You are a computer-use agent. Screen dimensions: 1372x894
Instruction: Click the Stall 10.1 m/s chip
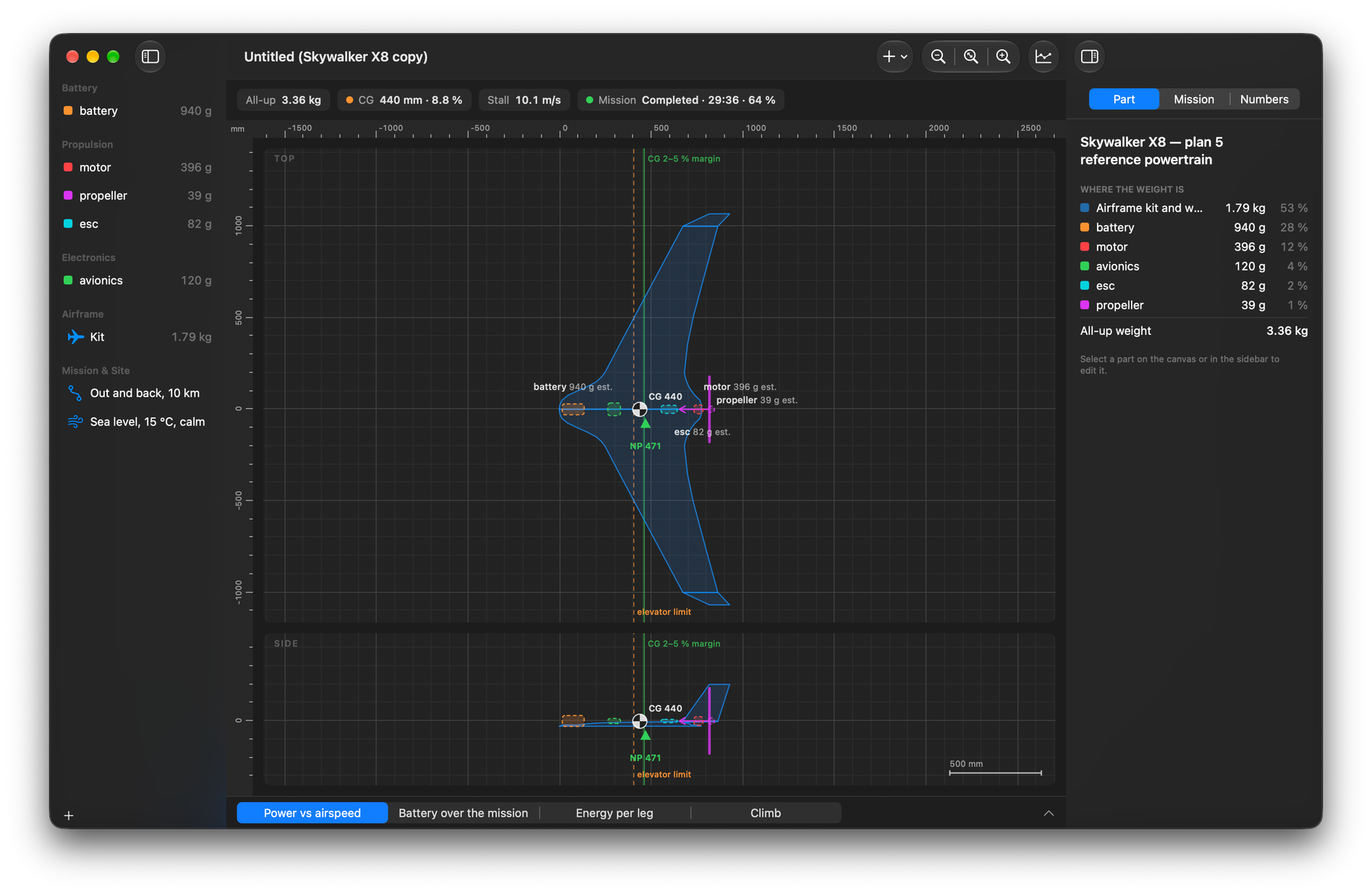(x=524, y=100)
